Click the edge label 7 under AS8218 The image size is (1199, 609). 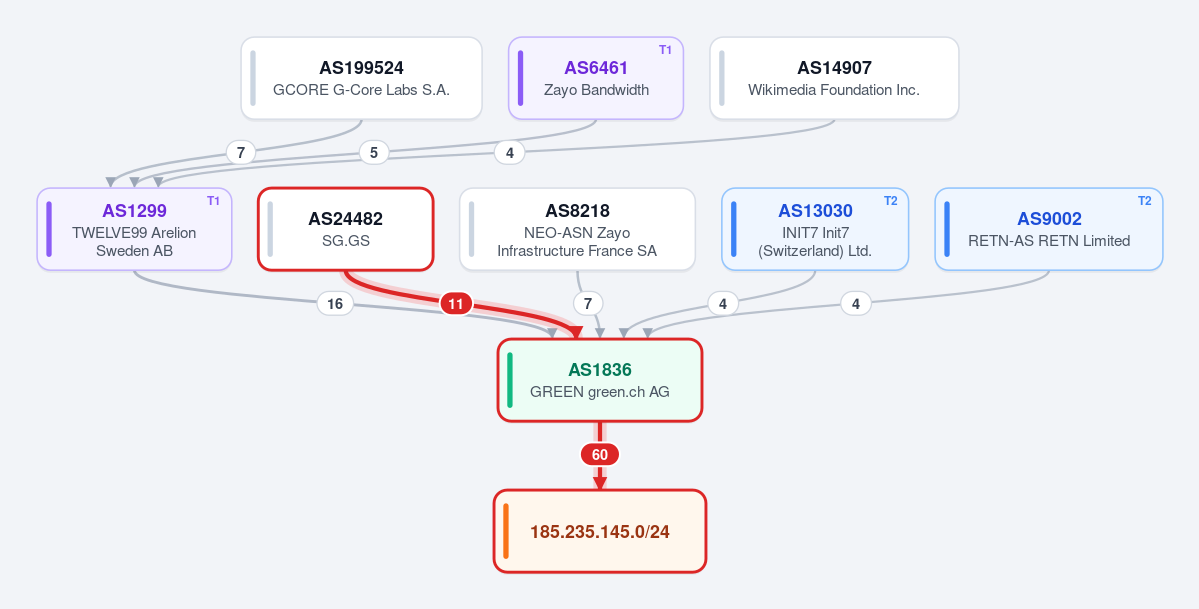588,304
